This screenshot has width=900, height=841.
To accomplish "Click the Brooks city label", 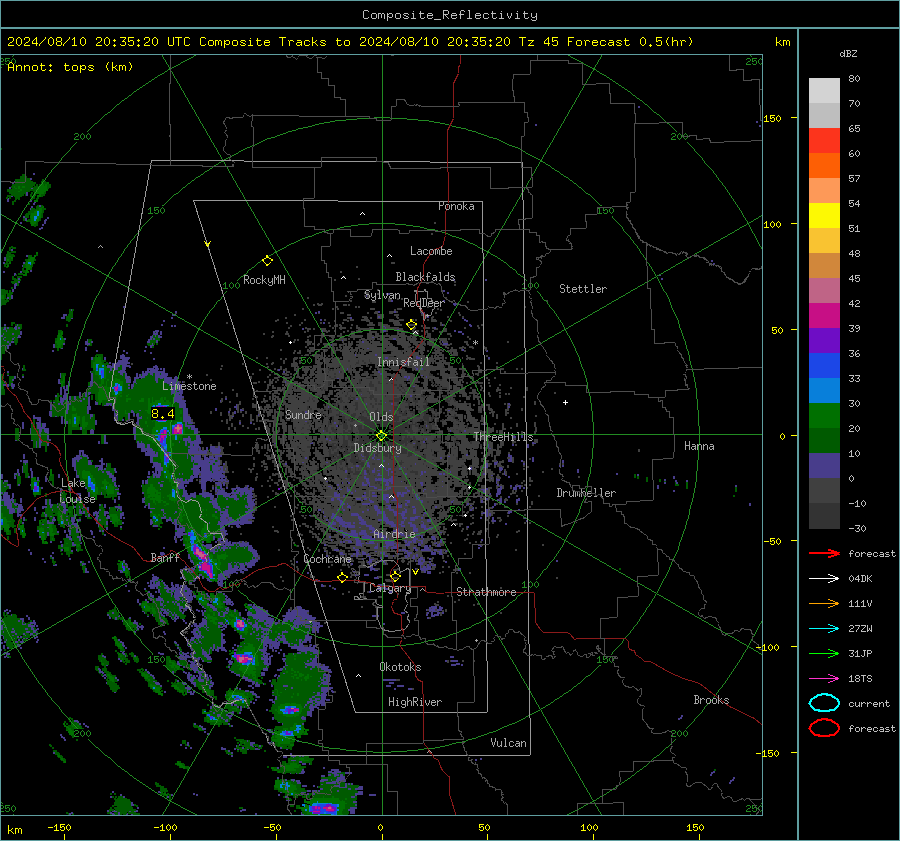I will tap(711, 700).
